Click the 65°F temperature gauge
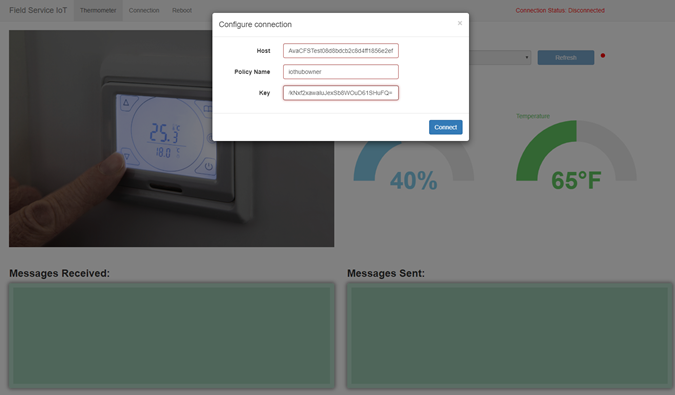 (576, 156)
